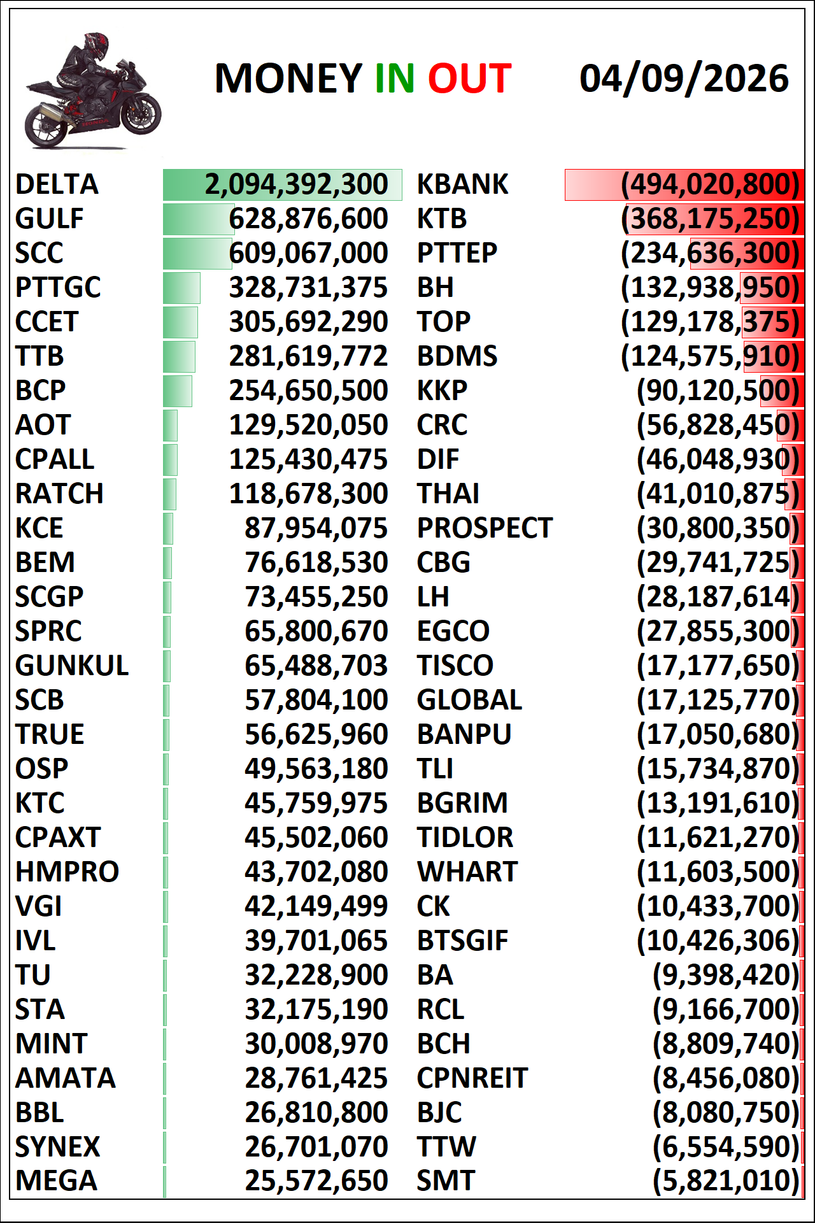The image size is (815, 1223).
Task: Click the AOT ticker label
Action: (43, 425)
